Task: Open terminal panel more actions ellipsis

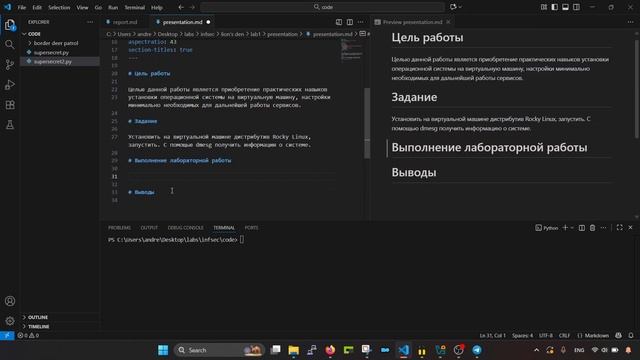Action: (603, 228)
